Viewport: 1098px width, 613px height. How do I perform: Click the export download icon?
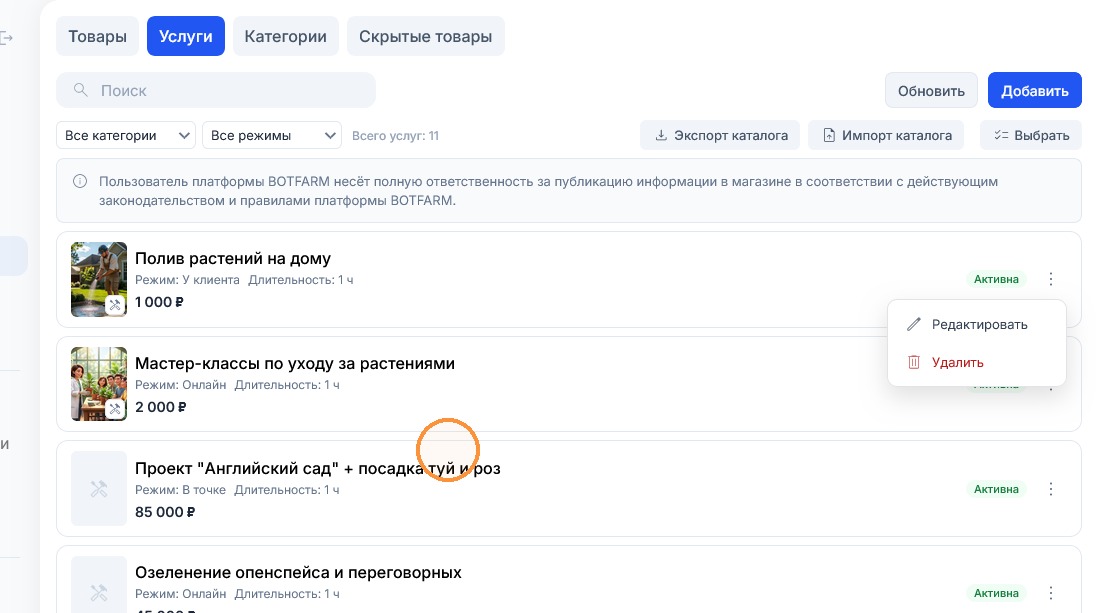pyautogui.click(x=661, y=135)
